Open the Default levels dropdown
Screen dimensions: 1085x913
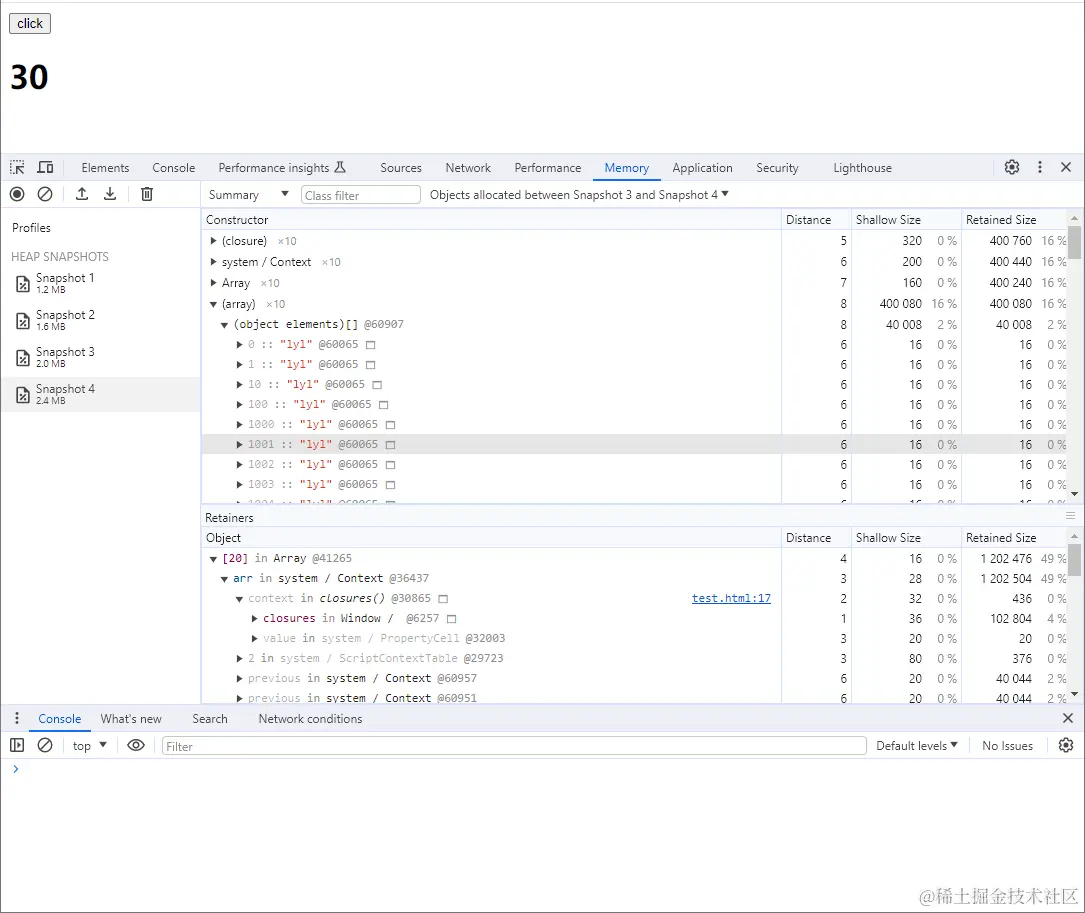917,745
